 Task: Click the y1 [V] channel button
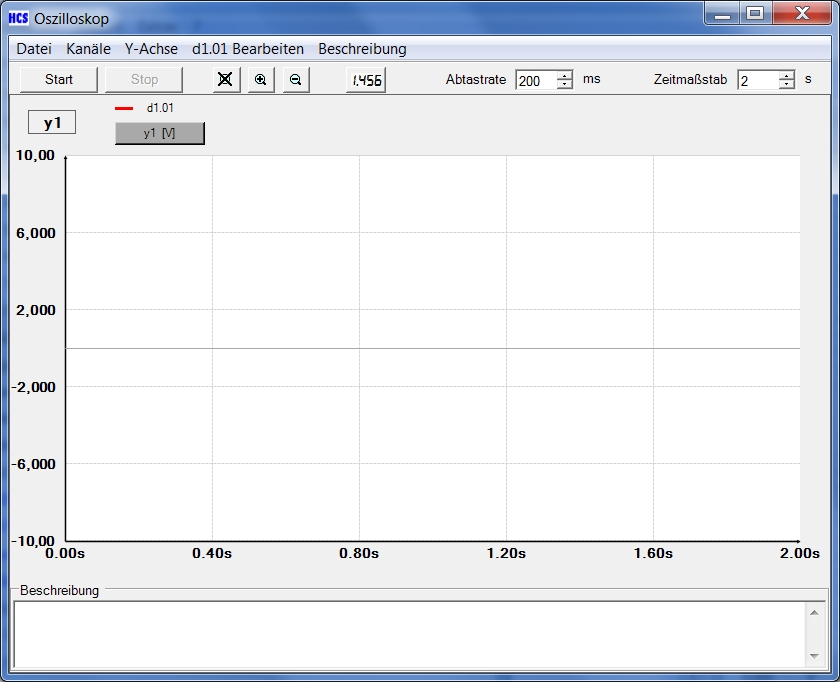(x=159, y=133)
